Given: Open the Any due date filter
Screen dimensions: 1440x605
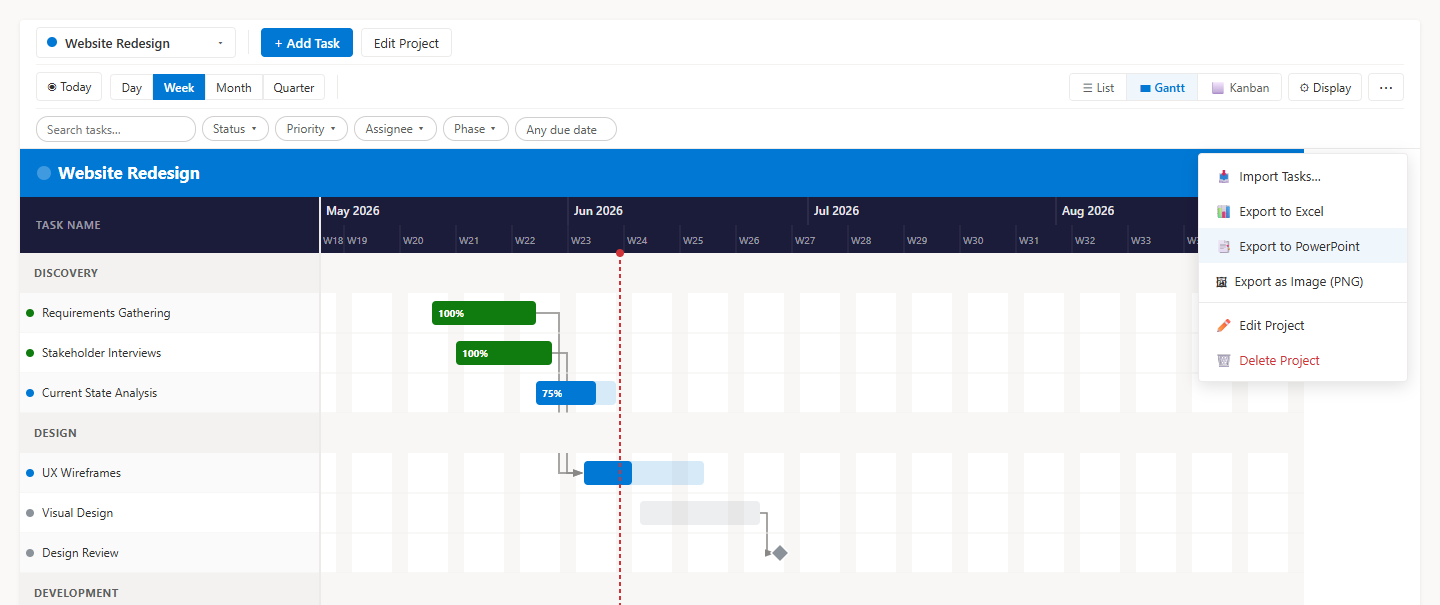Looking at the screenshot, I should 566,129.
